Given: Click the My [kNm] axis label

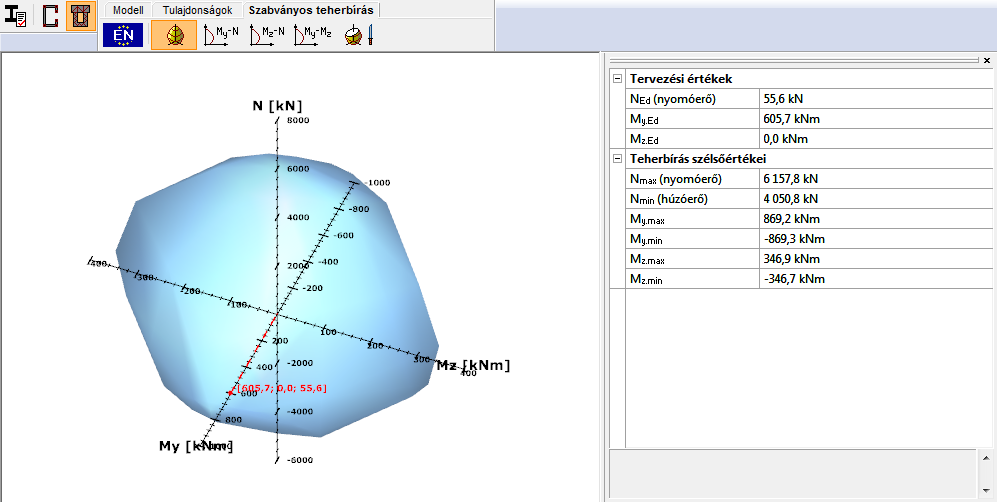Looking at the screenshot, I should [196, 446].
